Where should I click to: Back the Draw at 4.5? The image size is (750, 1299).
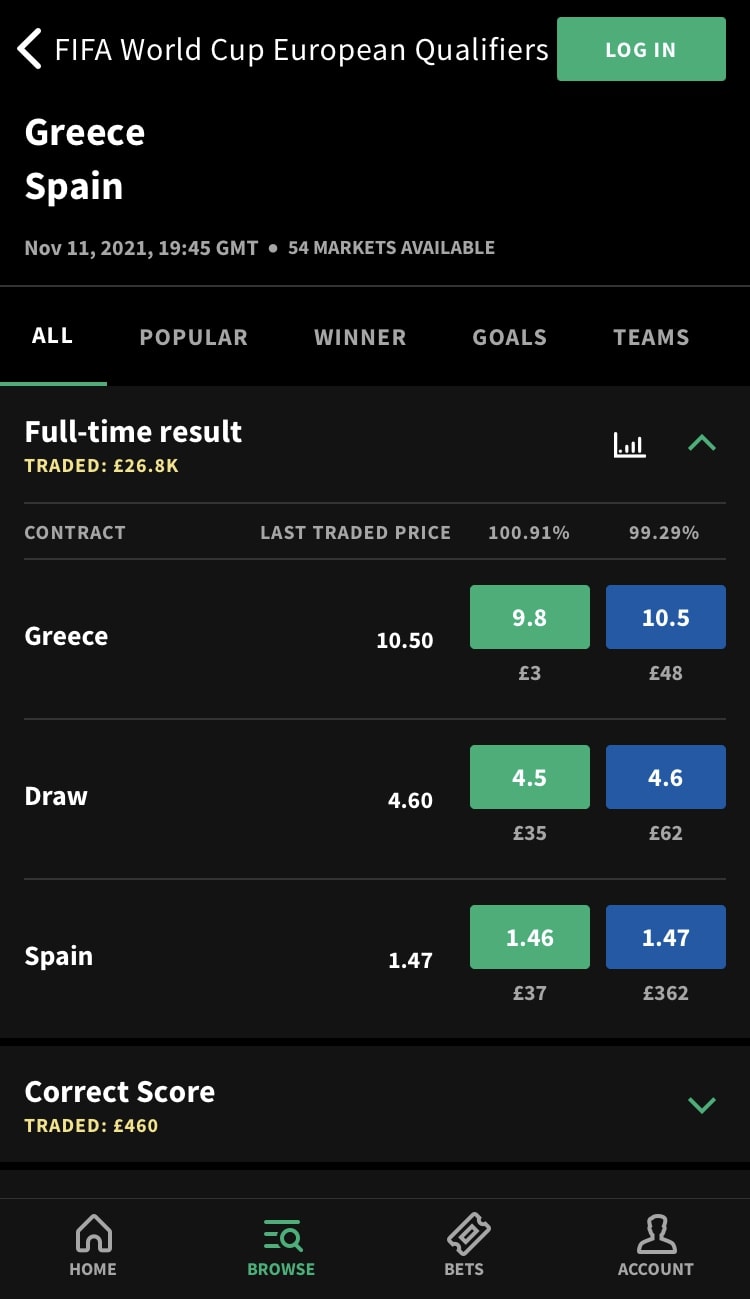coord(529,778)
